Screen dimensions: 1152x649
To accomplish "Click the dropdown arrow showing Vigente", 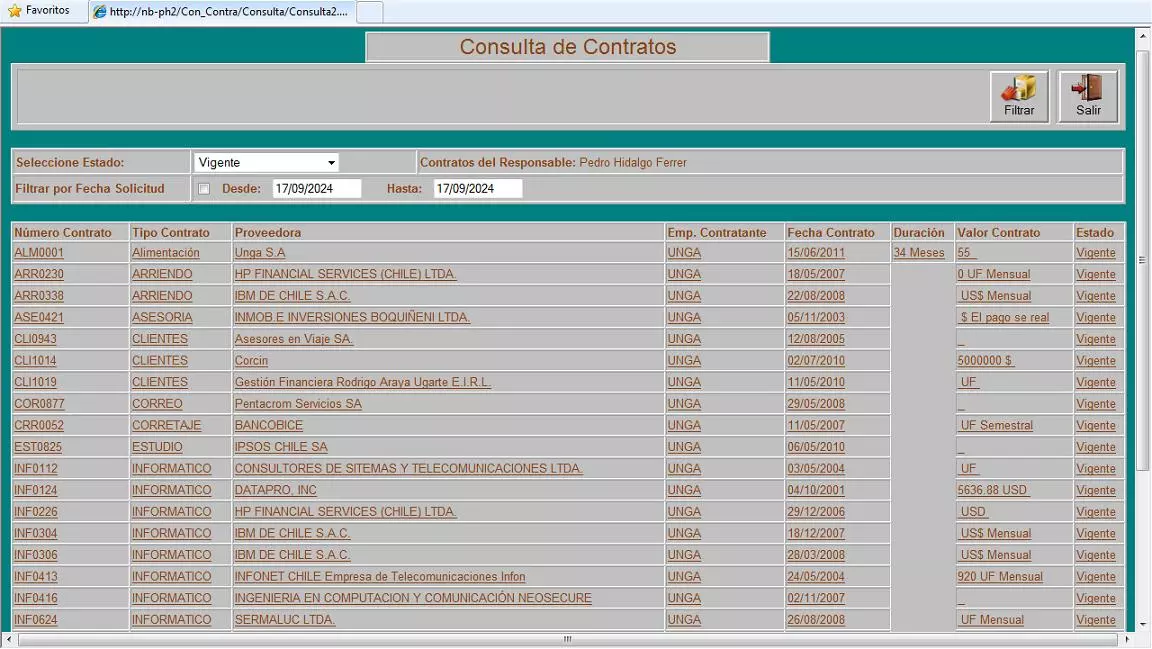I will [x=331, y=162].
